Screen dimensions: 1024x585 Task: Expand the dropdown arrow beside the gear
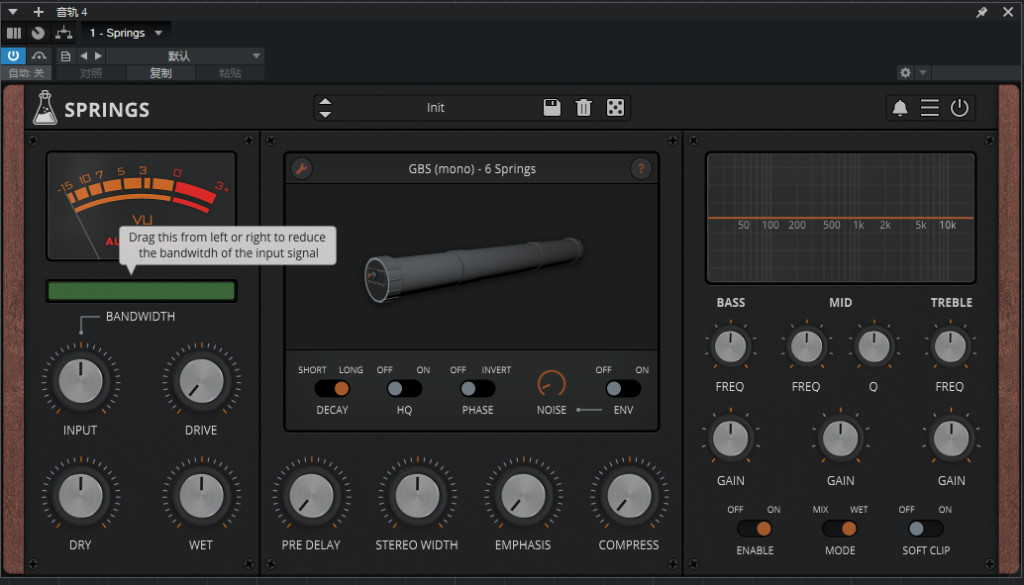click(x=923, y=72)
